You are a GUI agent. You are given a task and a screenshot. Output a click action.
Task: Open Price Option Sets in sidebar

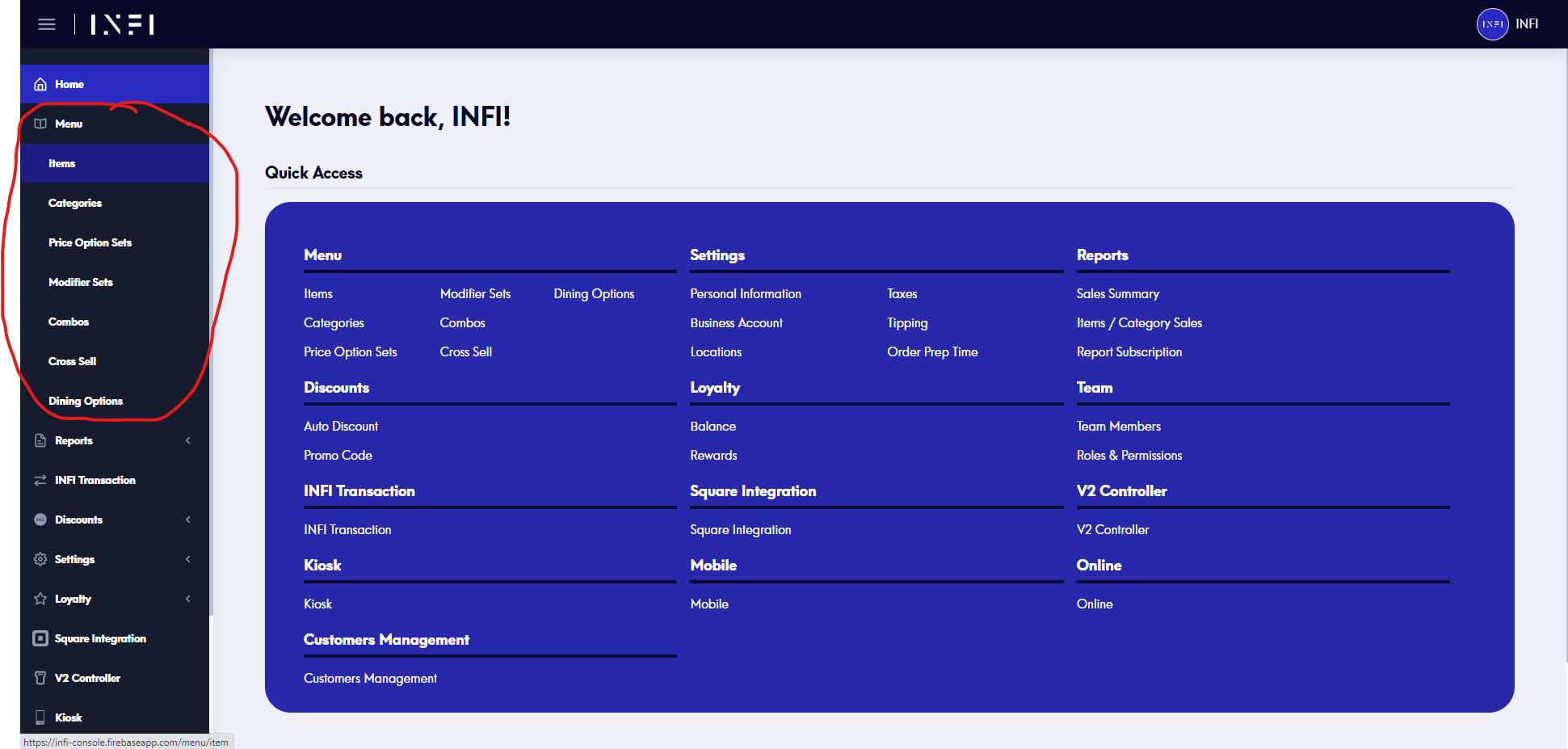click(x=115, y=242)
